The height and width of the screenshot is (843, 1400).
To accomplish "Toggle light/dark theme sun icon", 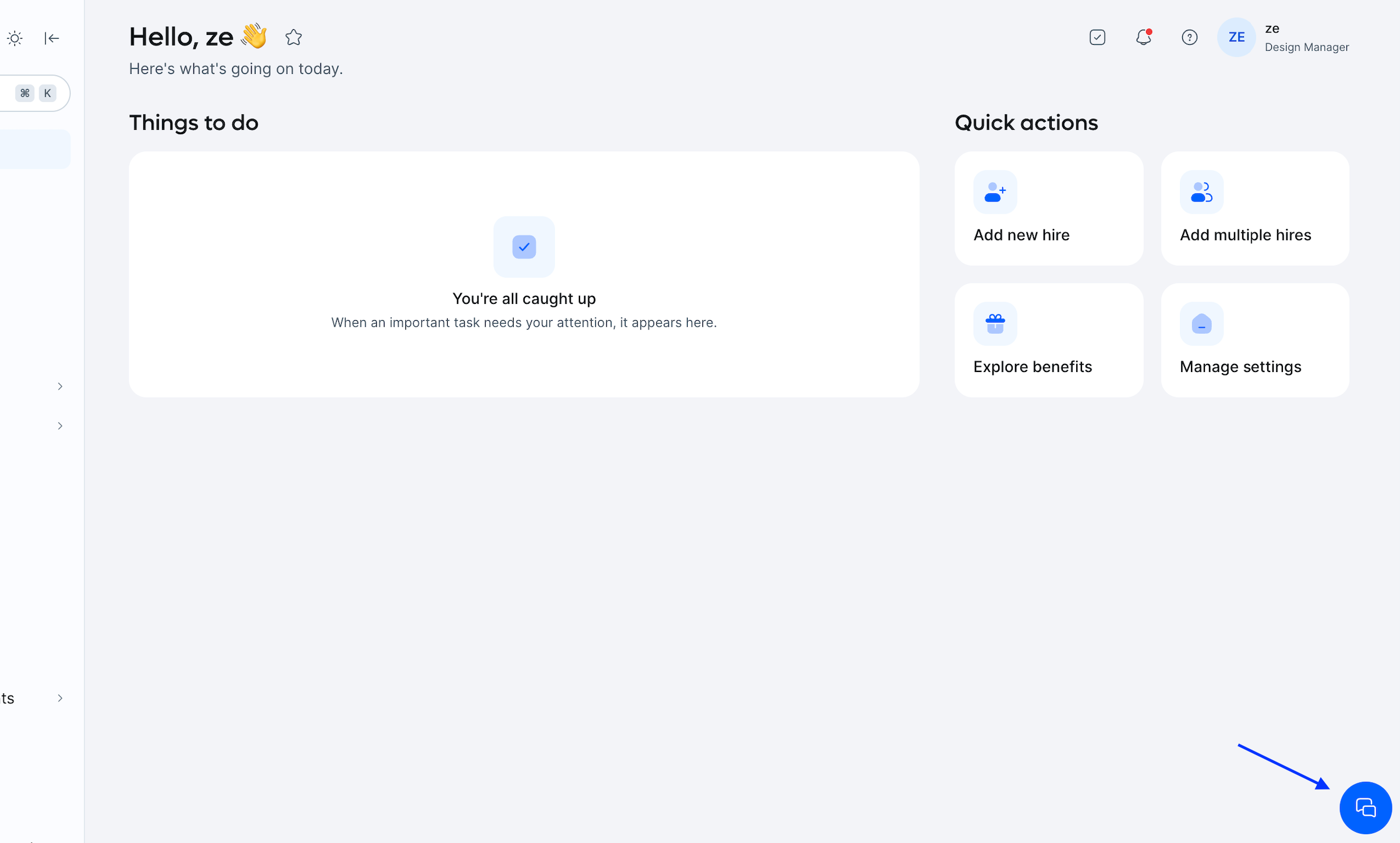I will (x=15, y=38).
